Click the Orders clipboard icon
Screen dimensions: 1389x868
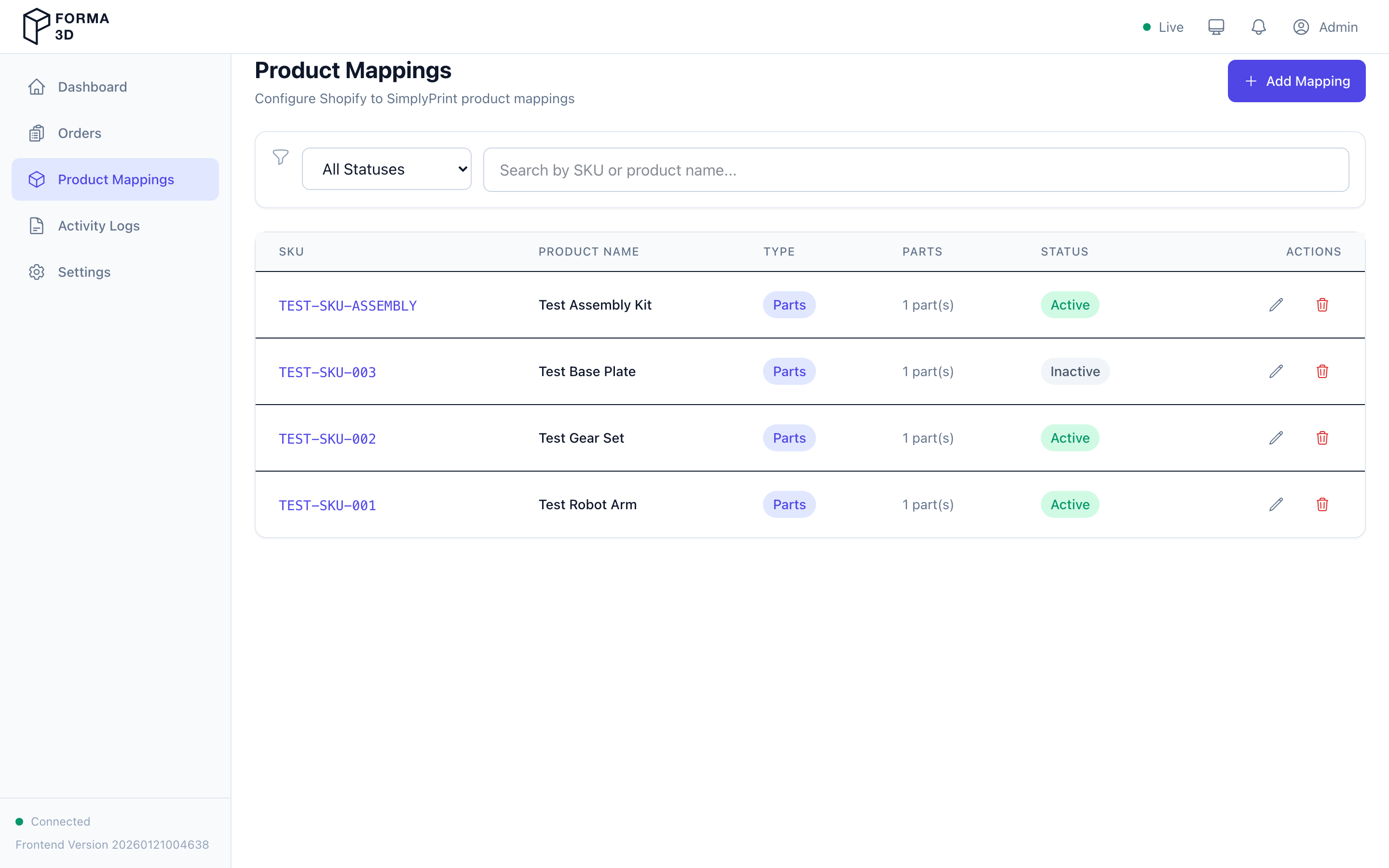coord(37,133)
